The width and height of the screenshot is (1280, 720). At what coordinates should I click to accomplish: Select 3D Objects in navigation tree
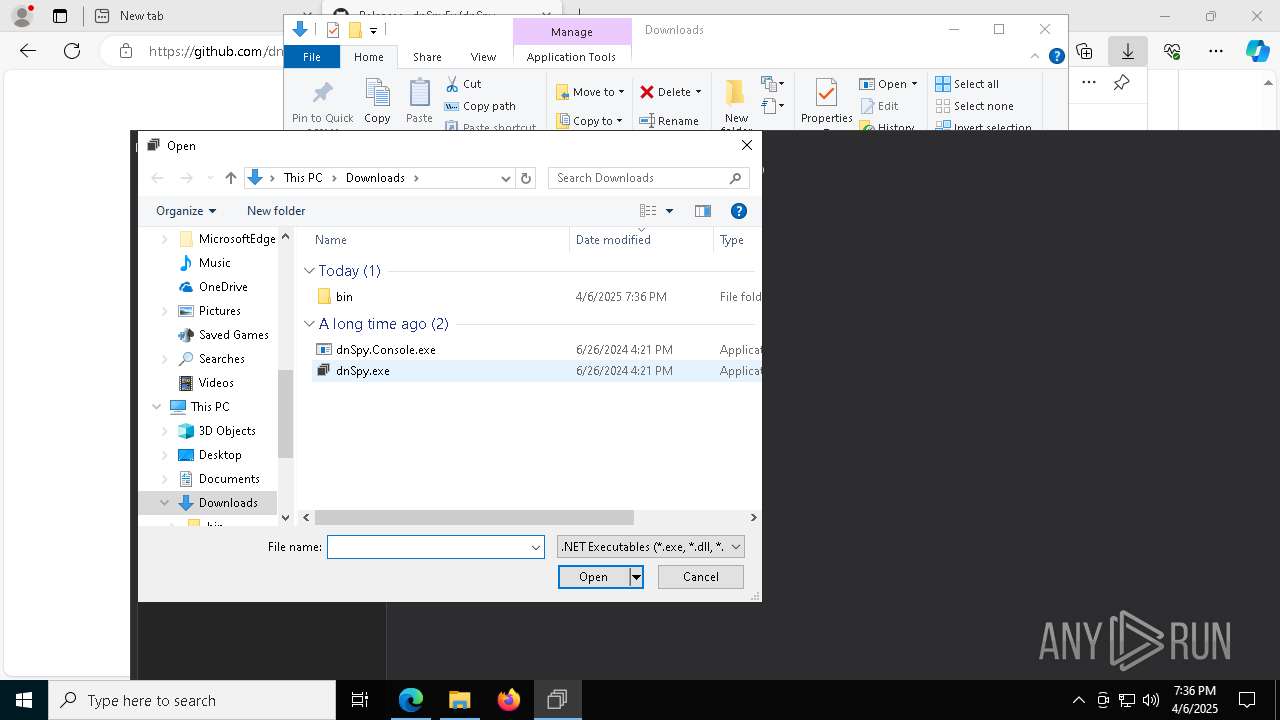[227, 431]
